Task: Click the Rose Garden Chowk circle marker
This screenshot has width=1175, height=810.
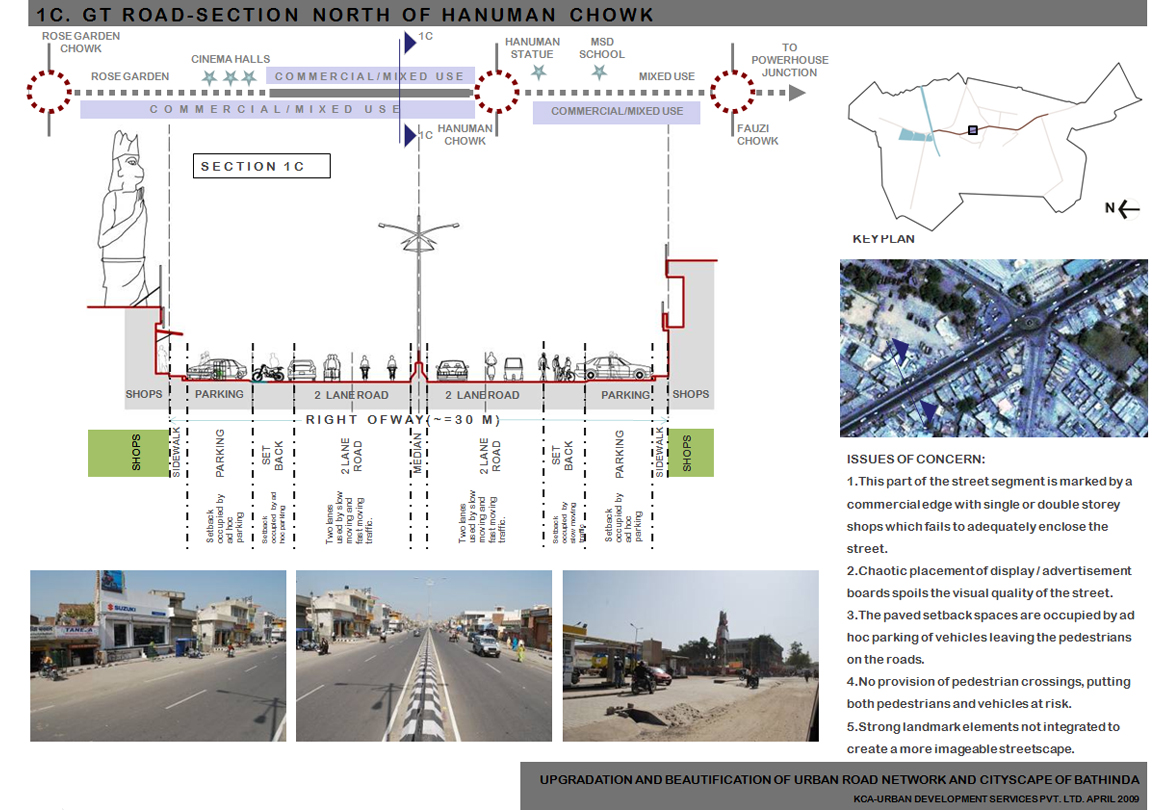Action: pos(47,92)
